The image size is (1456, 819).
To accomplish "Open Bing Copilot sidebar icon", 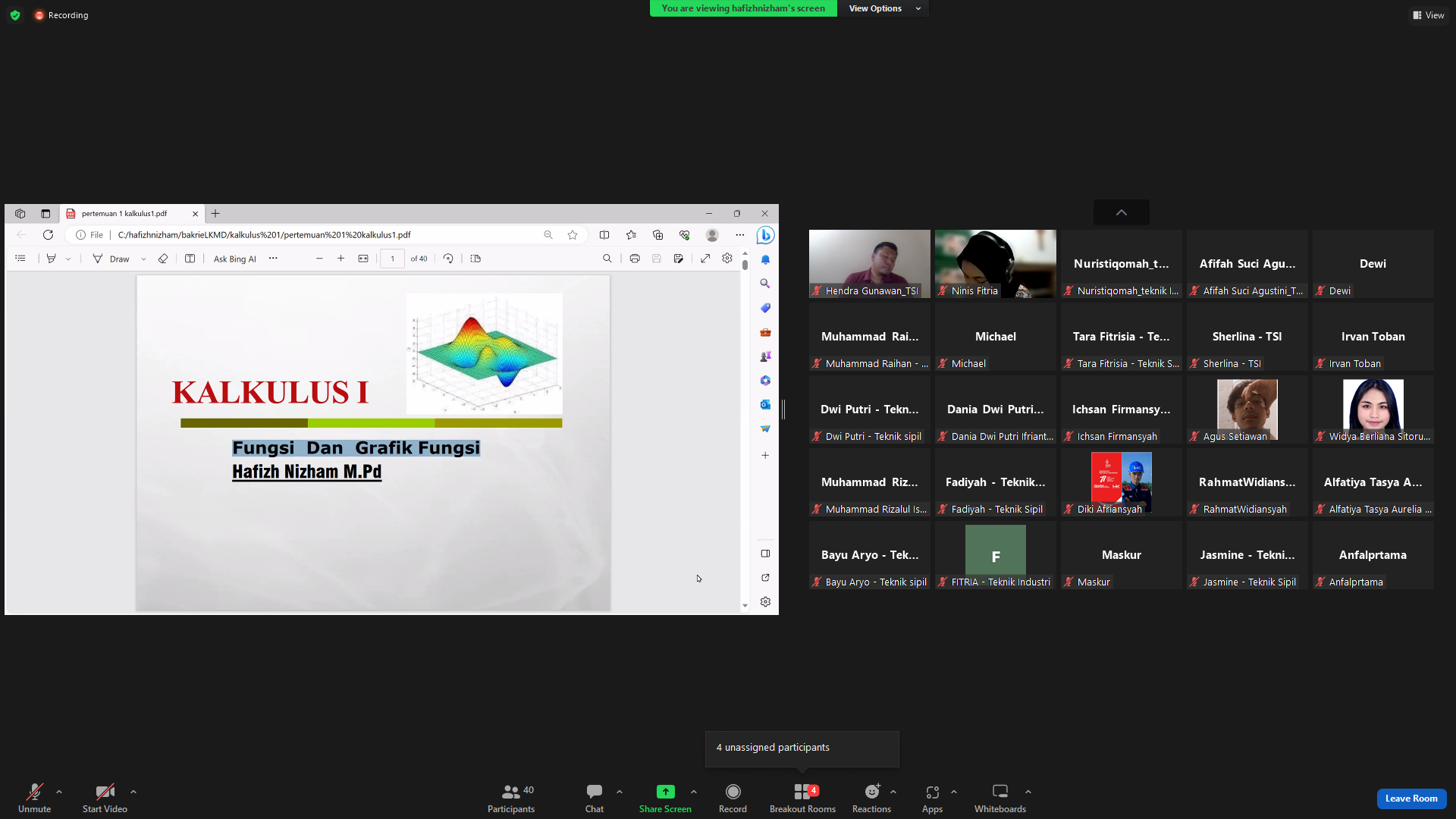I will (x=765, y=235).
